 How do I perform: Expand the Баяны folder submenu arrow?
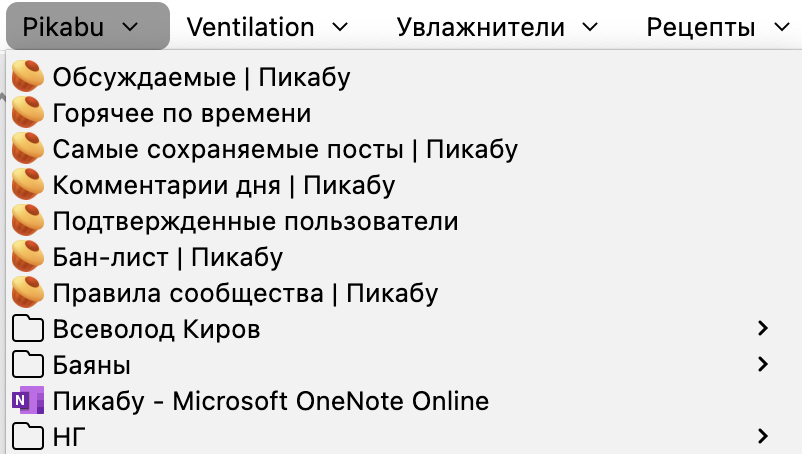[763, 364]
